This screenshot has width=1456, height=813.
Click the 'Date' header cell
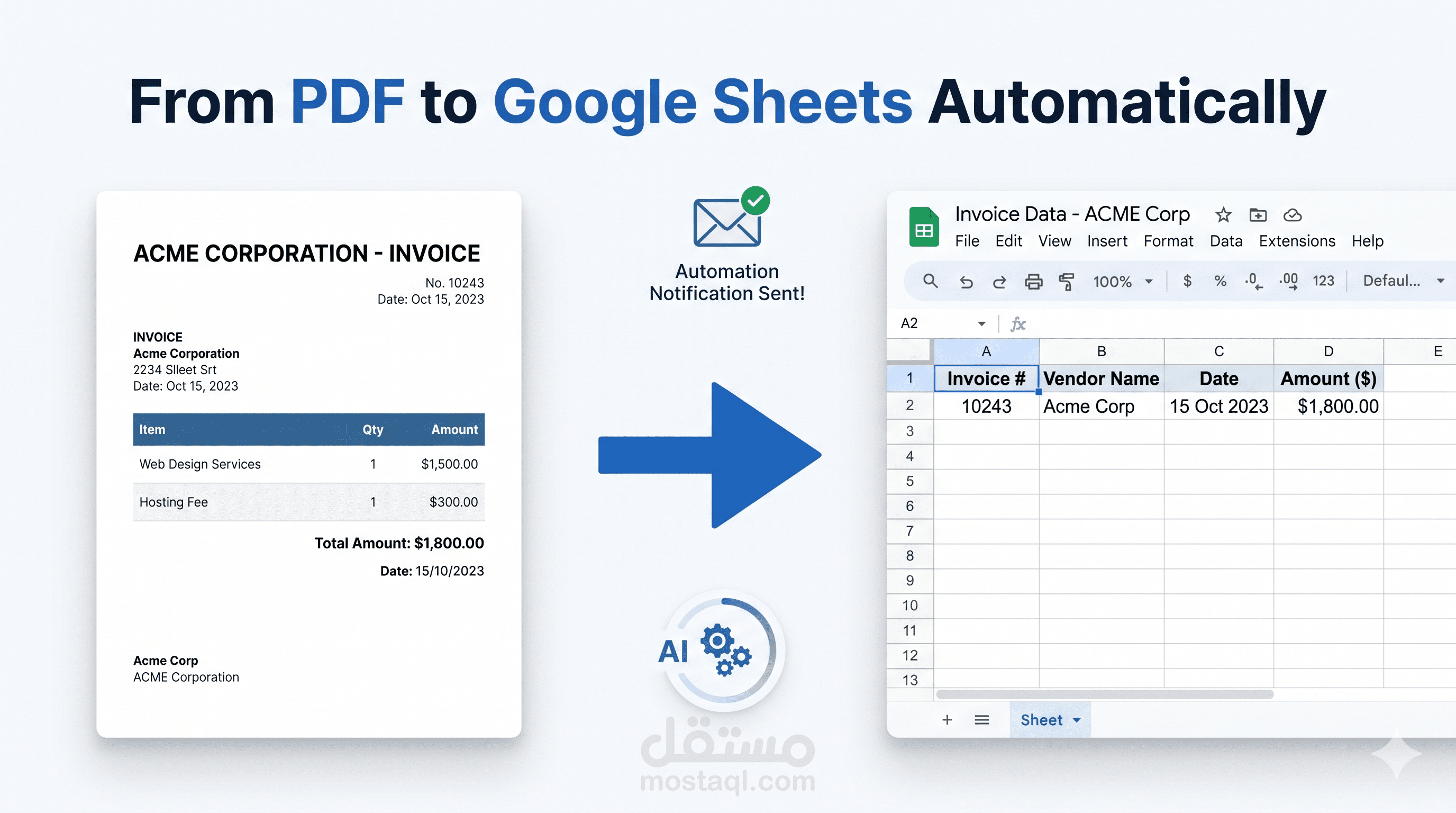tap(1219, 378)
